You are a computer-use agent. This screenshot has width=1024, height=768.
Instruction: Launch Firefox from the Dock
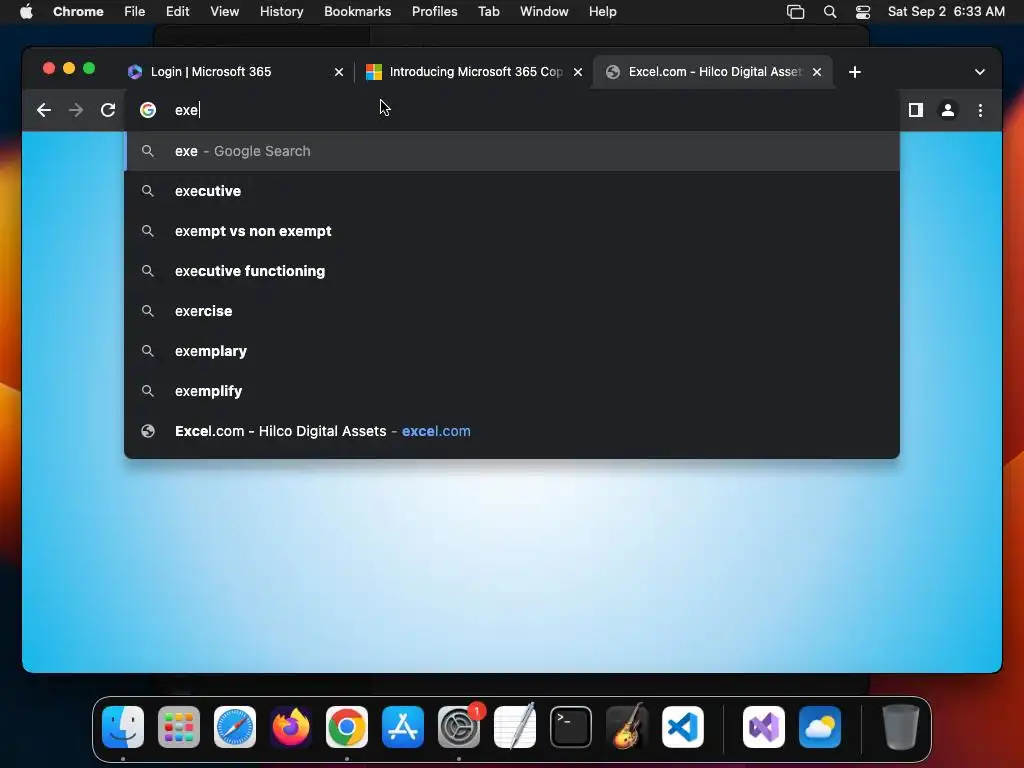(291, 727)
